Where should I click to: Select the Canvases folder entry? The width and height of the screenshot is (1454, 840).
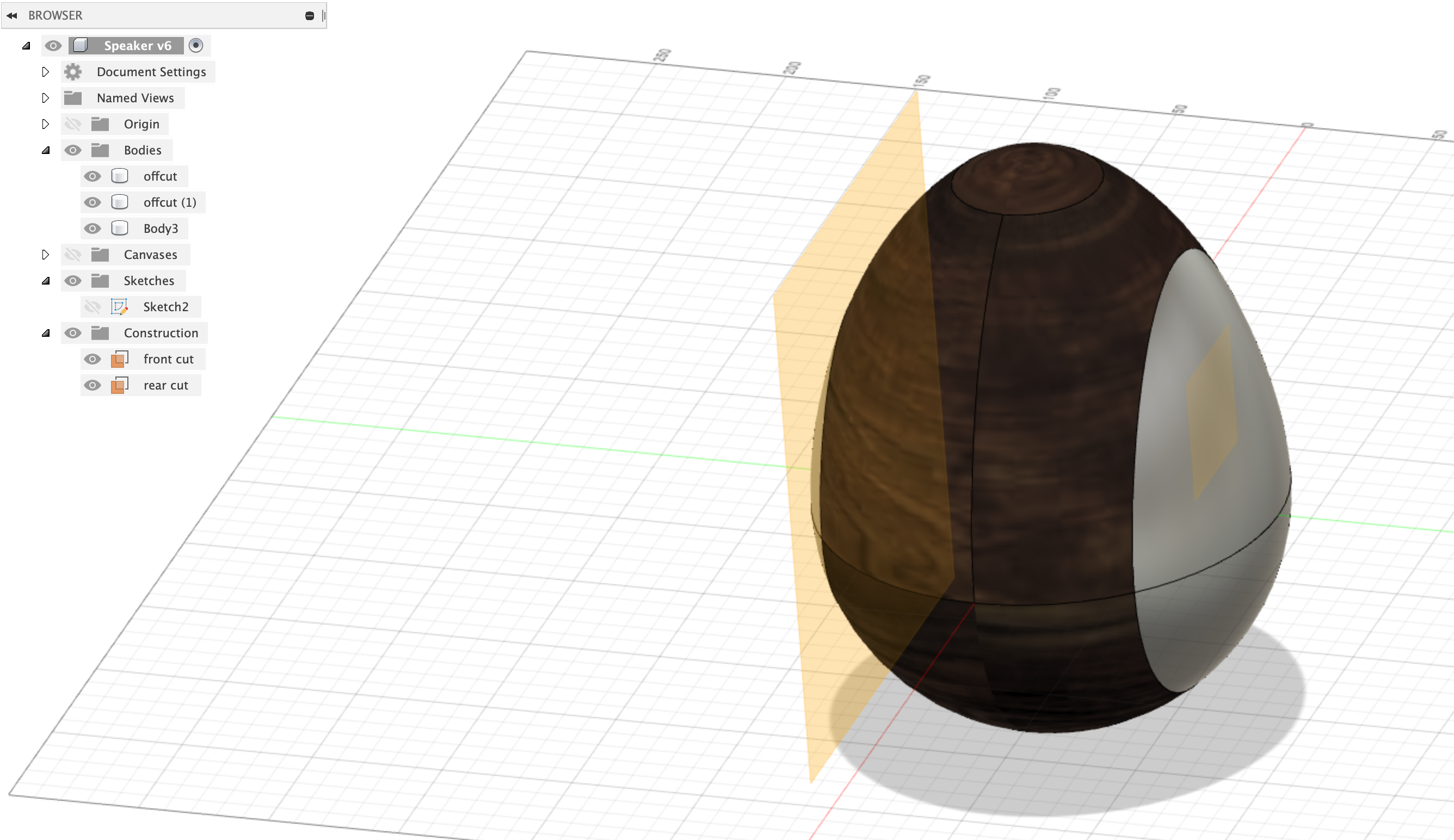(151, 254)
